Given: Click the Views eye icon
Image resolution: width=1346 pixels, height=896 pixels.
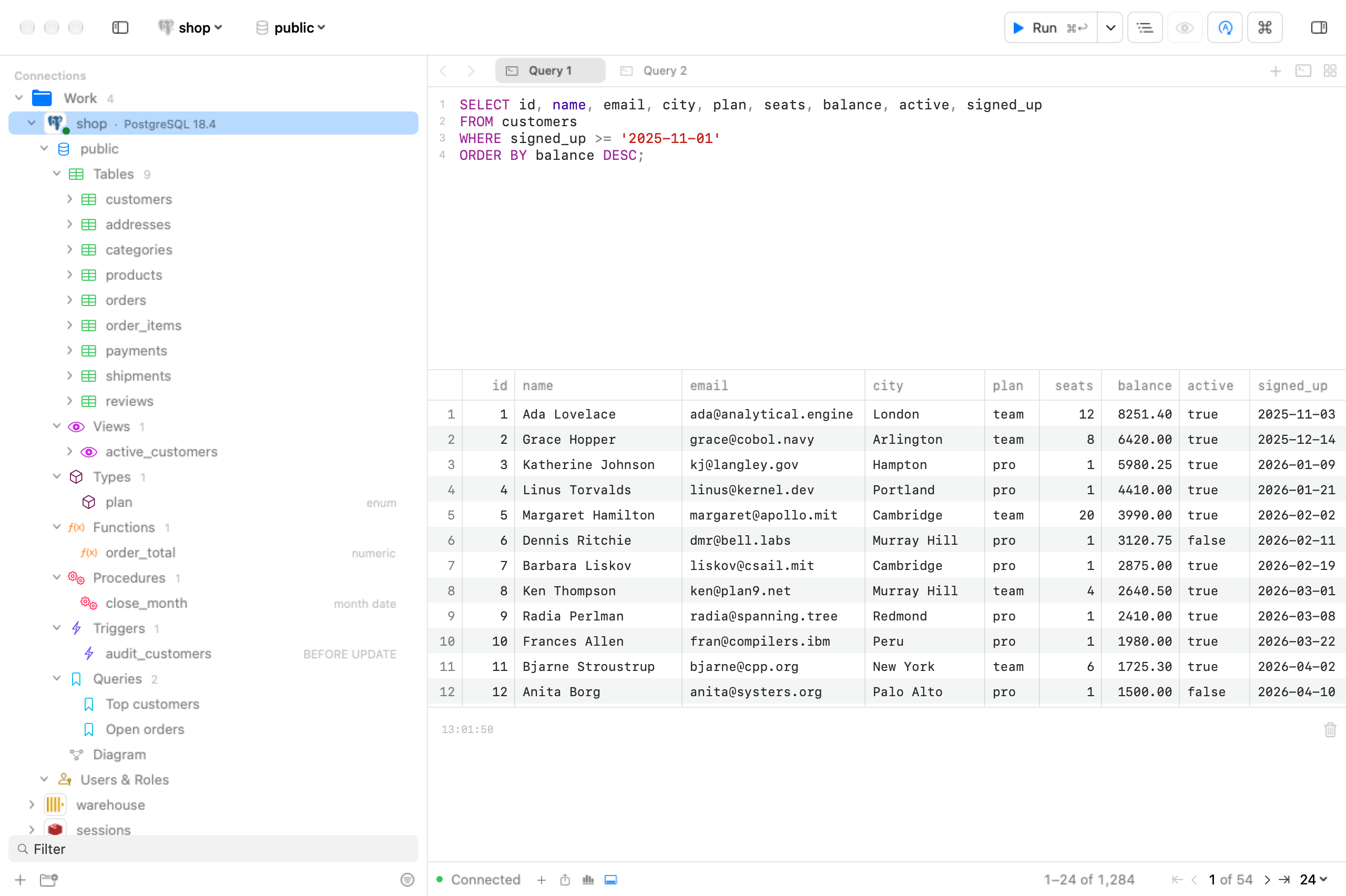Looking at the screenshot, I should pyautogui.click(x=76, y=426).
